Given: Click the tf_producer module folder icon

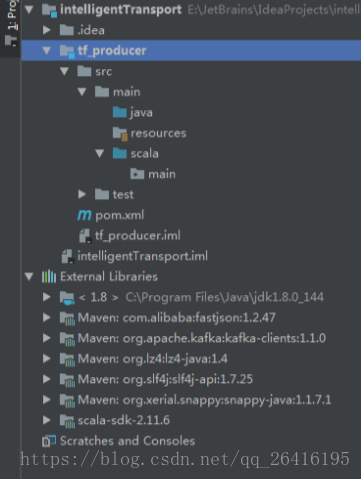Looking at the screenshot, I should [x=67, y=51].
